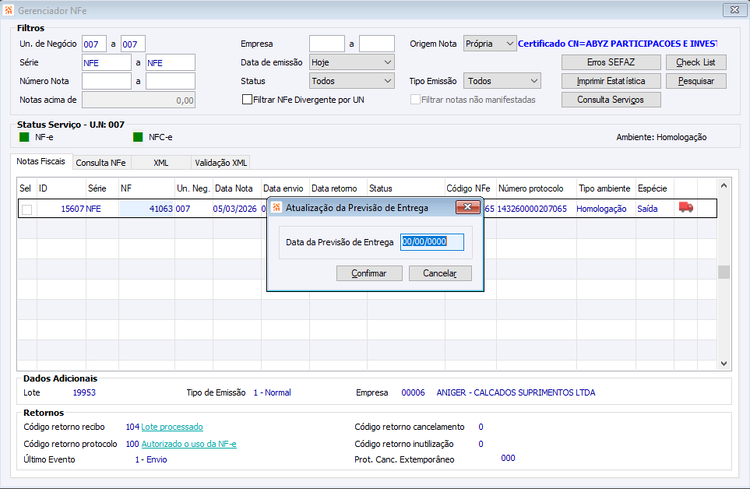This screenshot has width=750, height=489.
Task: Open the Lote processado link
Action: (x=172, y=427)
